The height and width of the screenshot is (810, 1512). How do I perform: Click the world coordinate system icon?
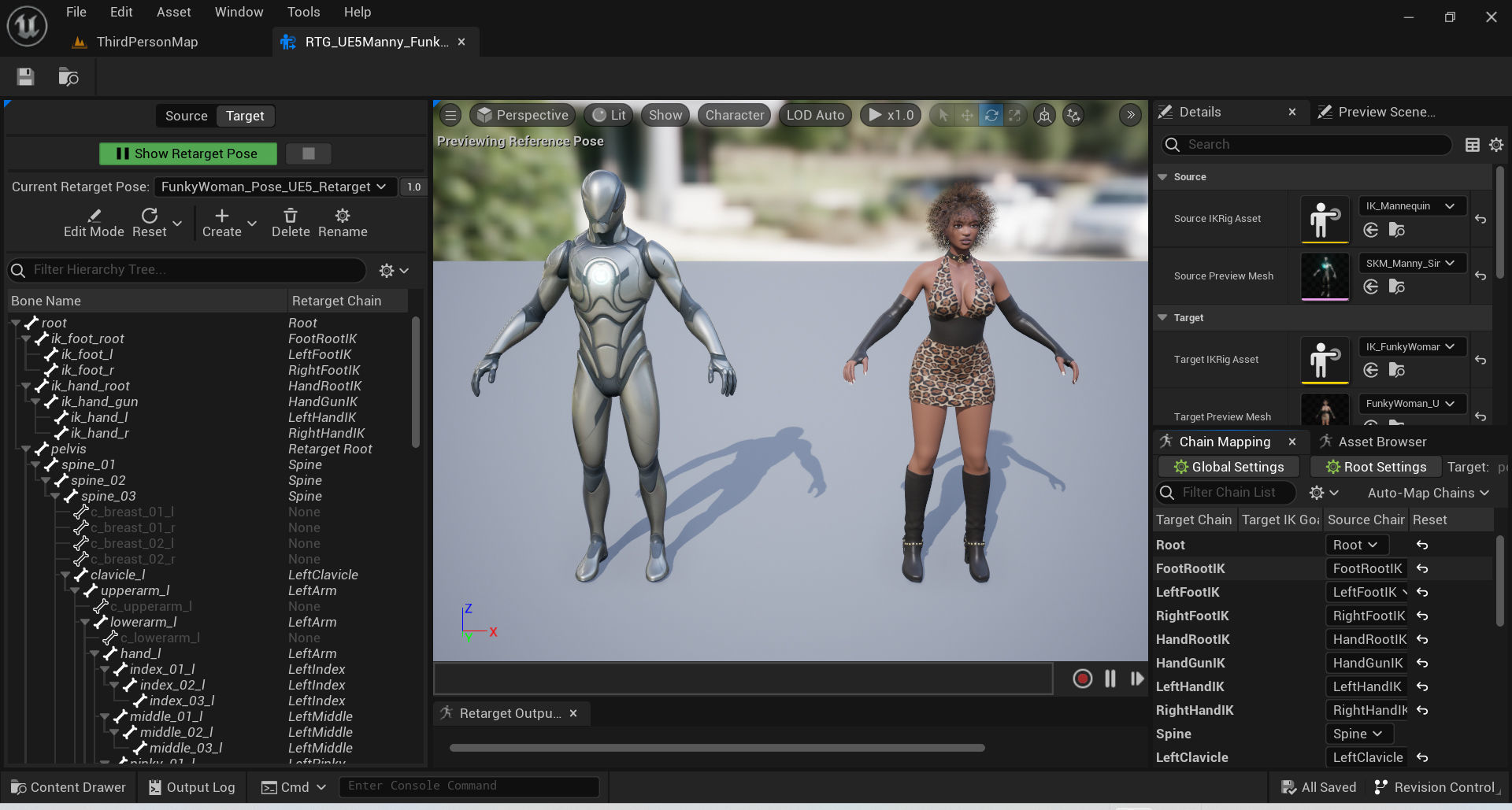click(x=1044, y=115)
